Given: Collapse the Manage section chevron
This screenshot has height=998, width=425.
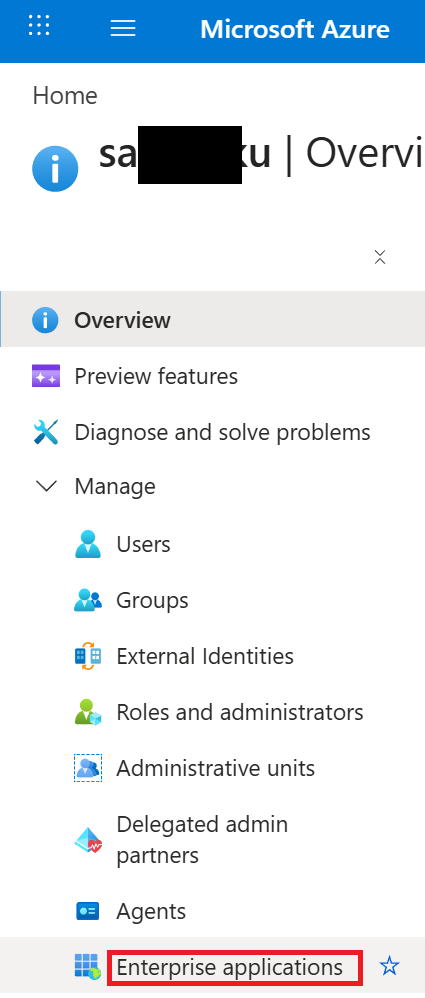Looking at the screenshot, I should click(47, 486).
